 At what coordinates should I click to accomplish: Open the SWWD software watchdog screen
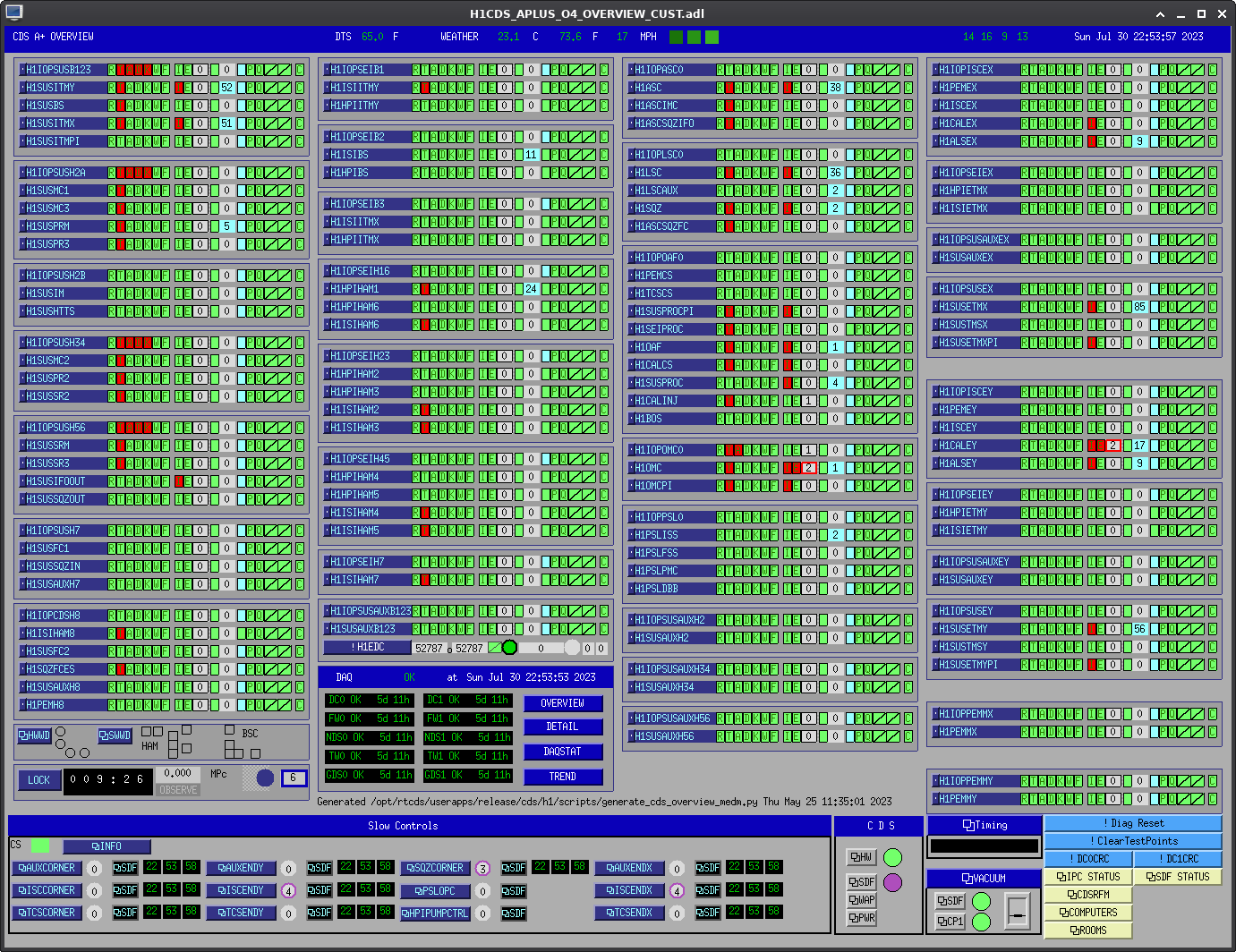pos(115,735)
